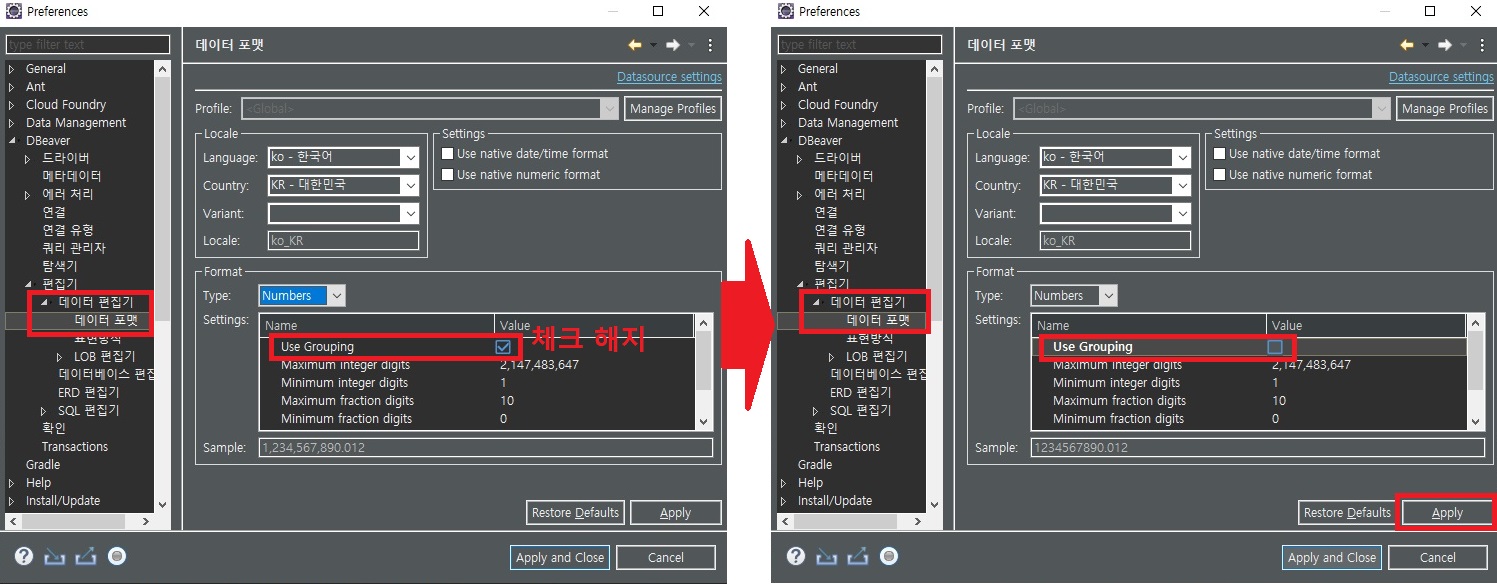The image size is (1497, 584).
Task: Collapse DBeaver node in right window tree
Action: coord(784,141)
